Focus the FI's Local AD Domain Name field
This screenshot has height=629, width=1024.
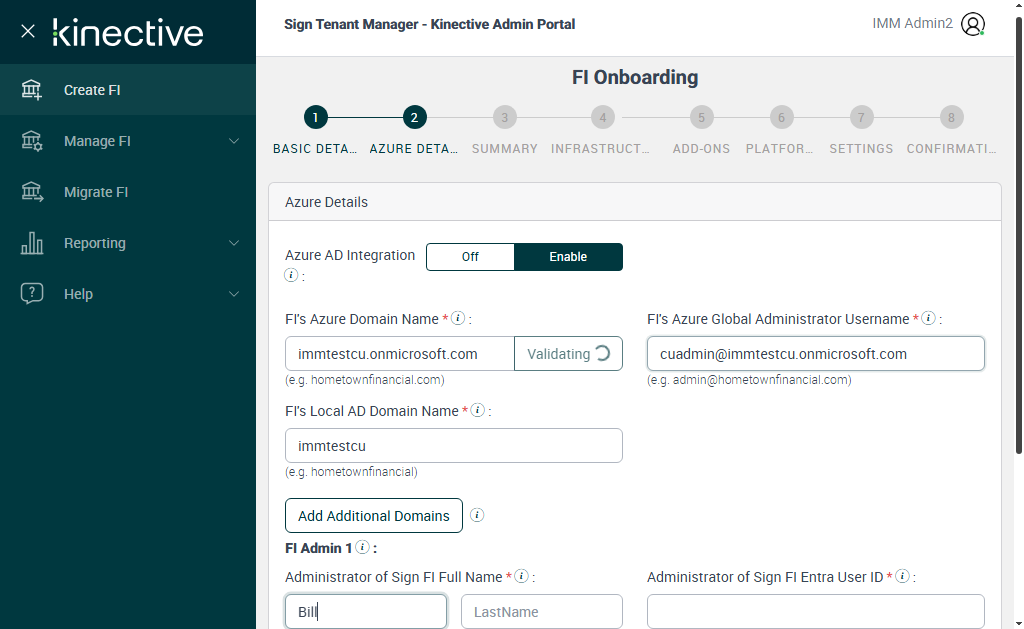[x=454, y=445]
